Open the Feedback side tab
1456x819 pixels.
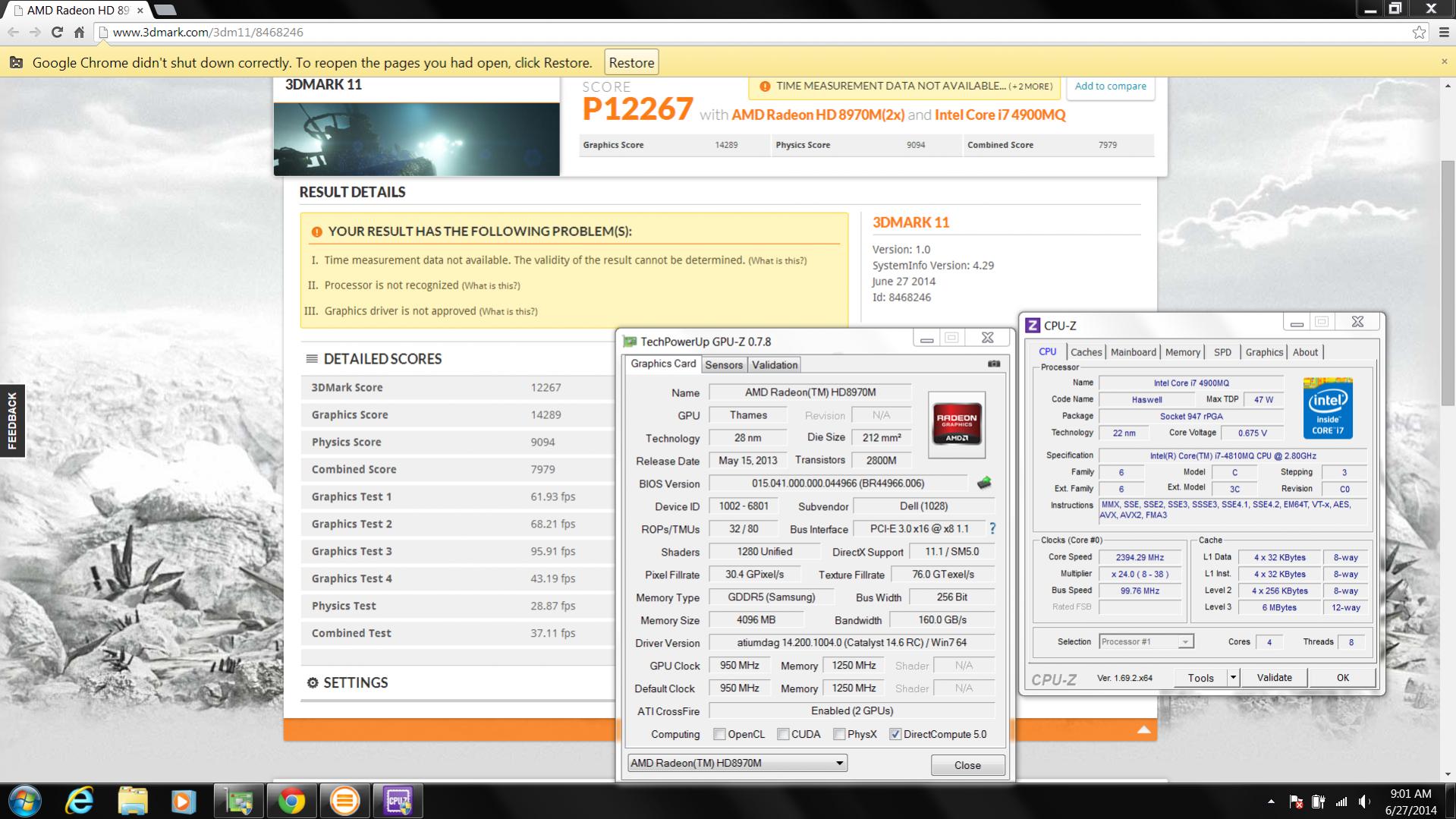click(12, 421)
